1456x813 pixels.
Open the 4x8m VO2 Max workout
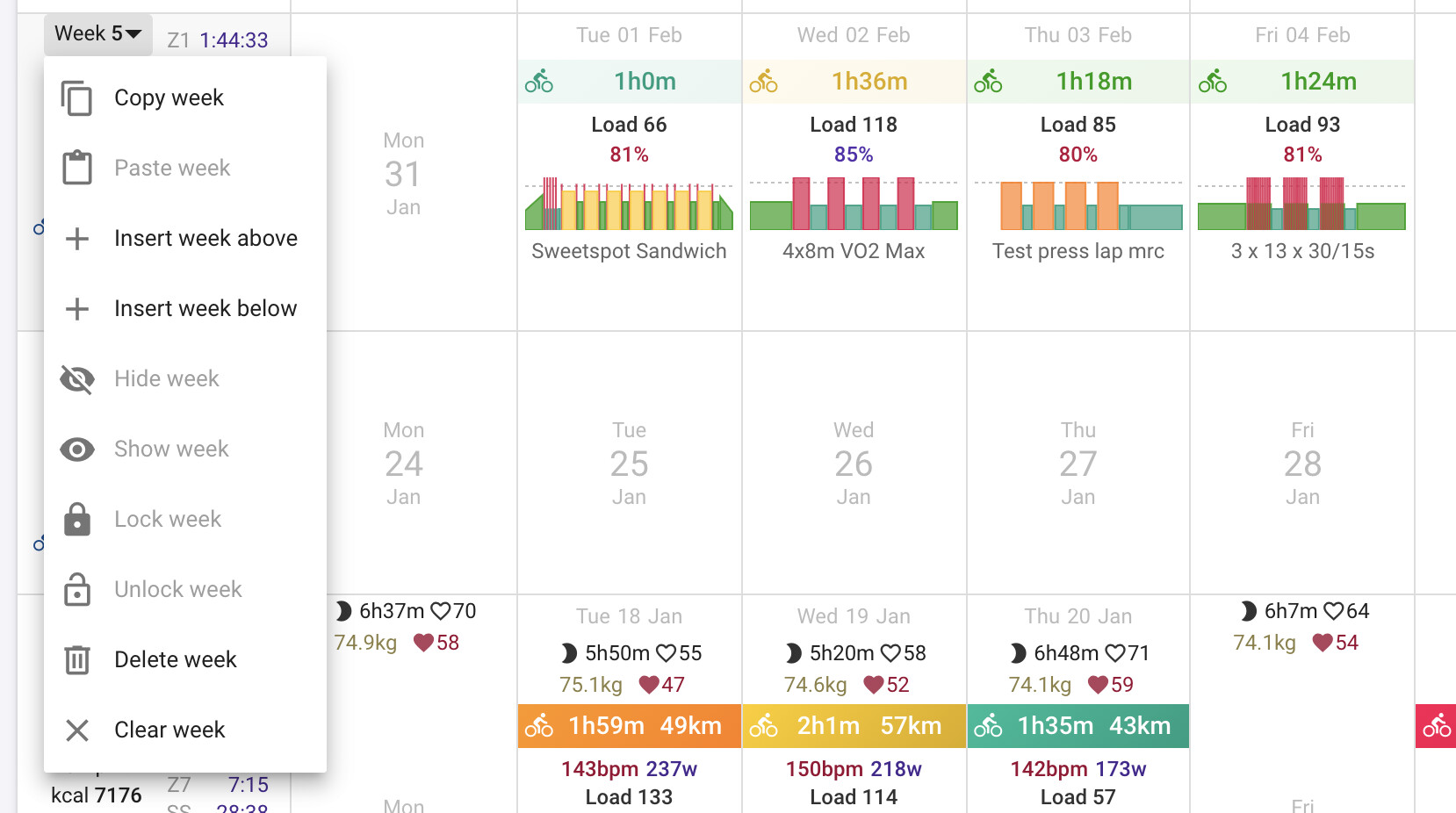[x=854, y=251]
